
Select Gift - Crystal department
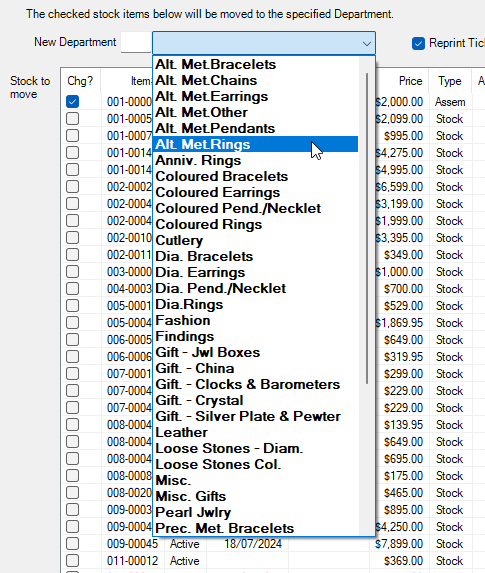(x=255, y=400)
